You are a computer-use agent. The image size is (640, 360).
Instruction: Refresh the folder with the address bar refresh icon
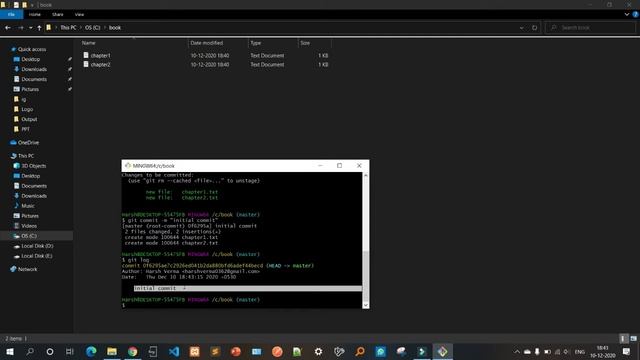pos(534,28)
